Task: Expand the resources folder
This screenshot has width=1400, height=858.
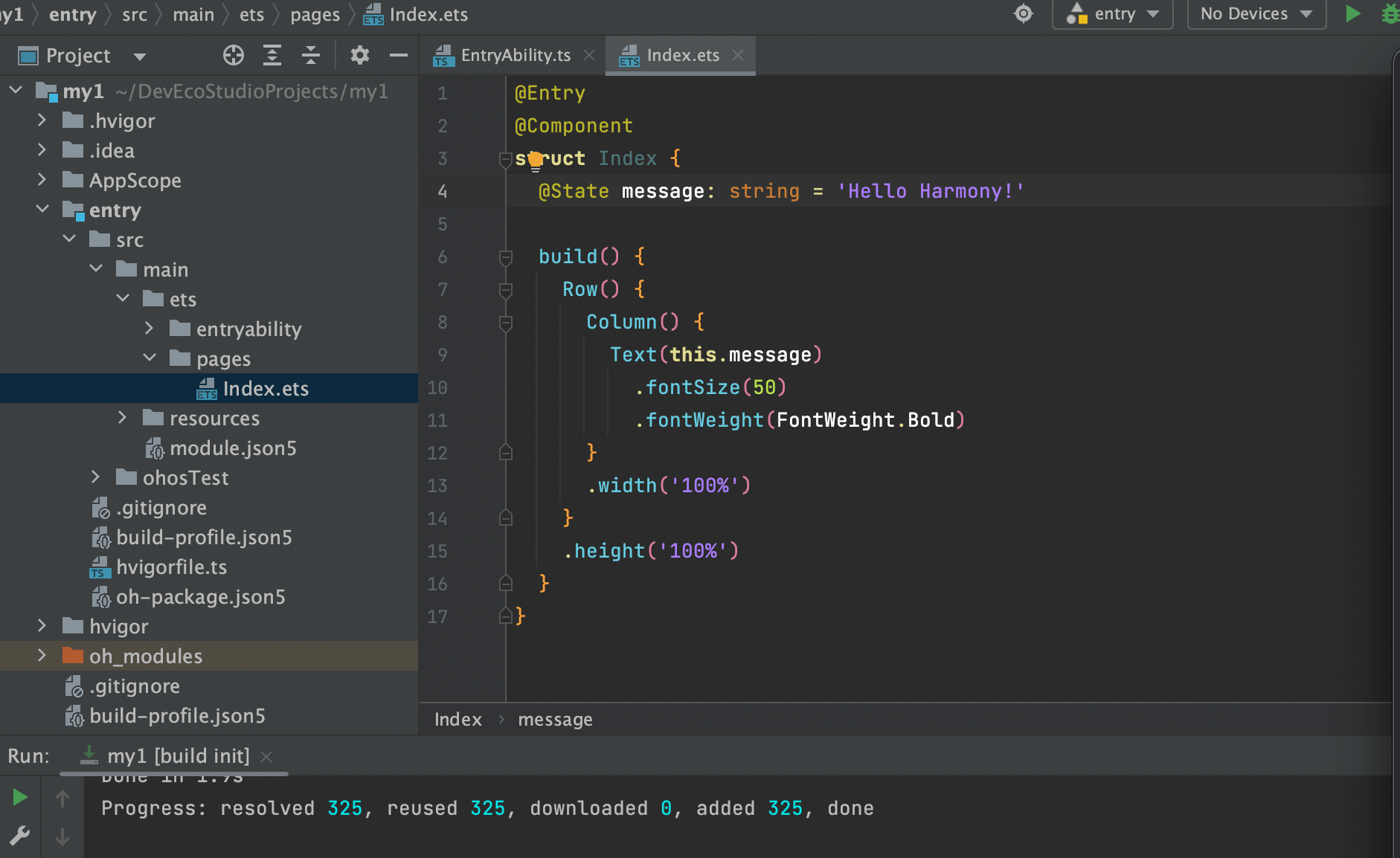Action: [123, 419]
